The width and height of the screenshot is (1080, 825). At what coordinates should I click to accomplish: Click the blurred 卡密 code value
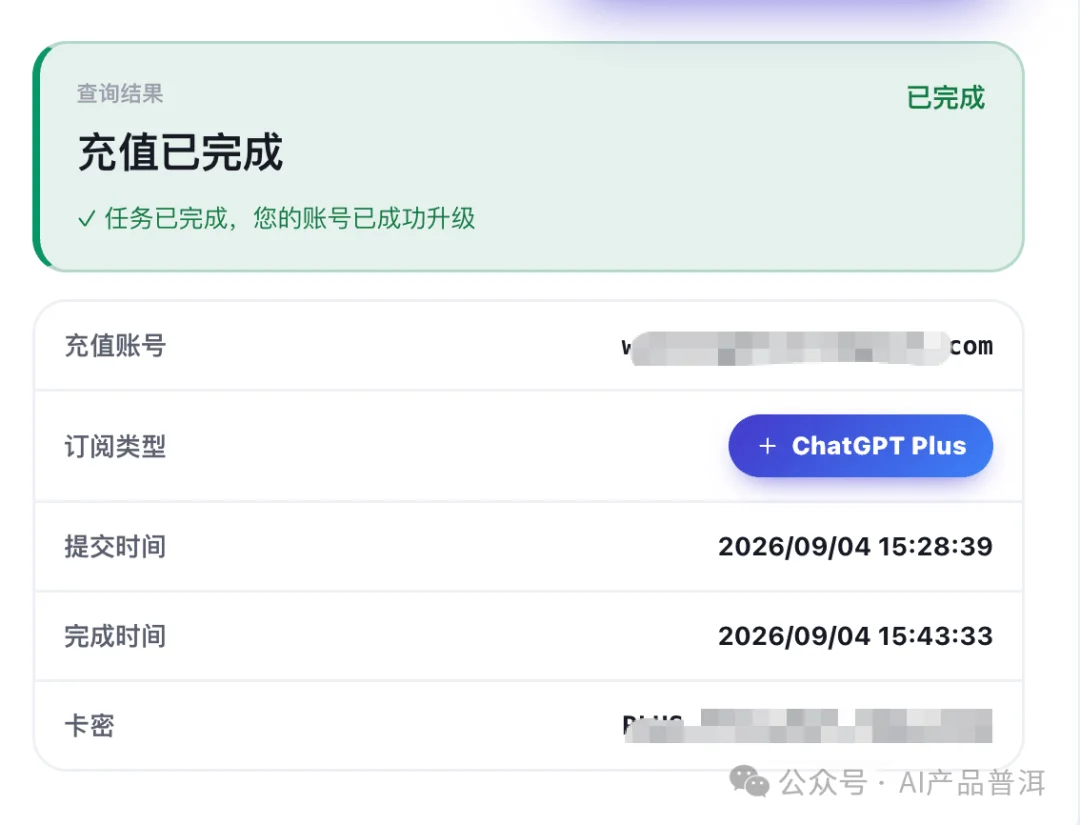coord(807,725)
